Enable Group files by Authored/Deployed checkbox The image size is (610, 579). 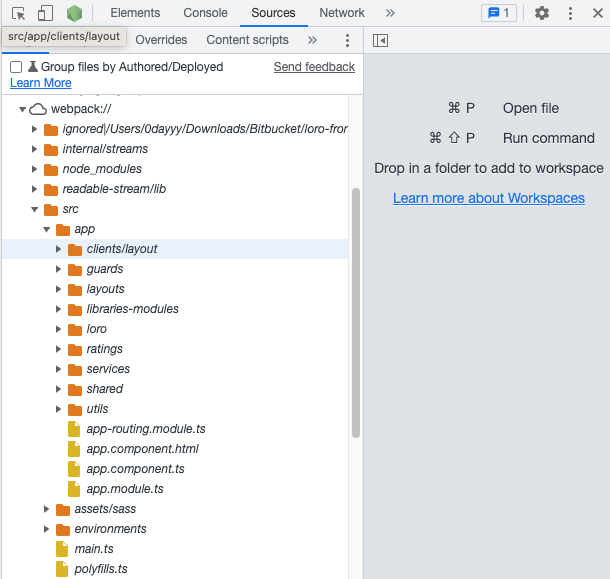(x=16, y=67)
